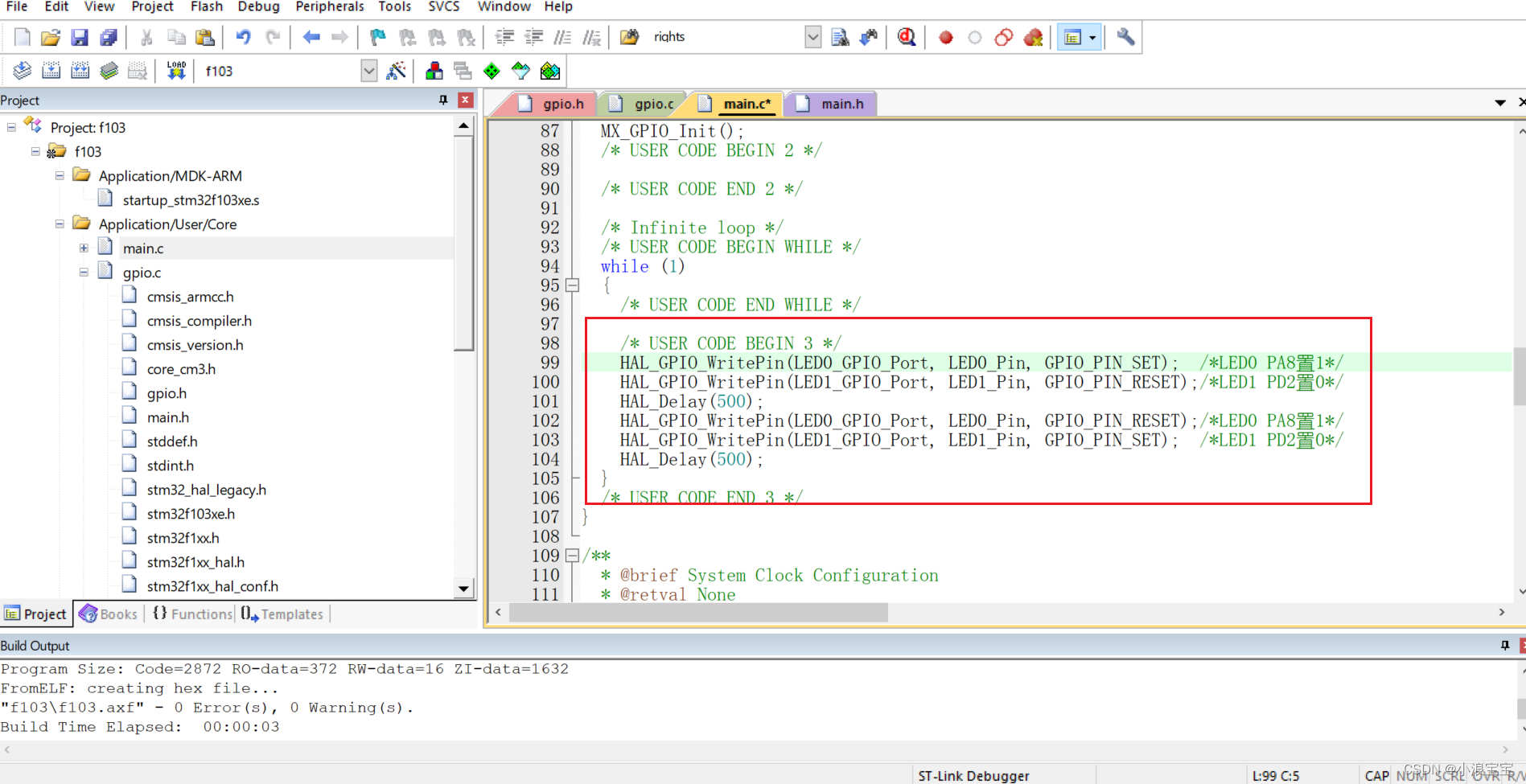
Task: Open Manage Run-Time Environment
Action: pyautogui.click(x=492, y=71)
